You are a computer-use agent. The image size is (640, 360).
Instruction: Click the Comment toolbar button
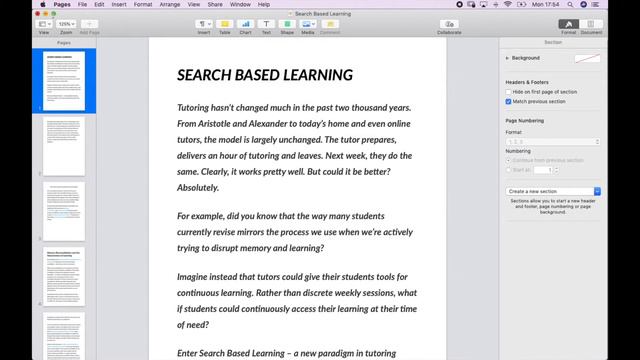pyautogui.click(x=330, y=24)
